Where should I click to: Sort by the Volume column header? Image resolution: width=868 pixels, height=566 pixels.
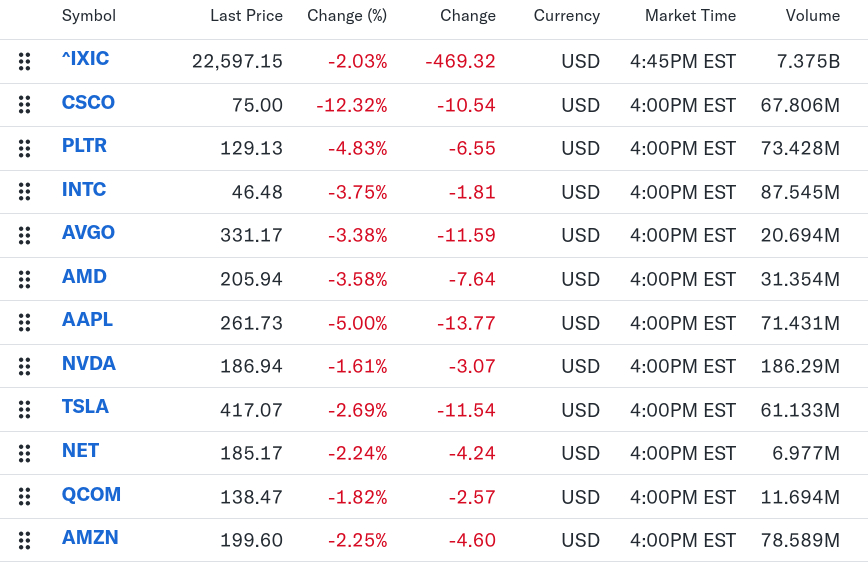pos(812,16)
